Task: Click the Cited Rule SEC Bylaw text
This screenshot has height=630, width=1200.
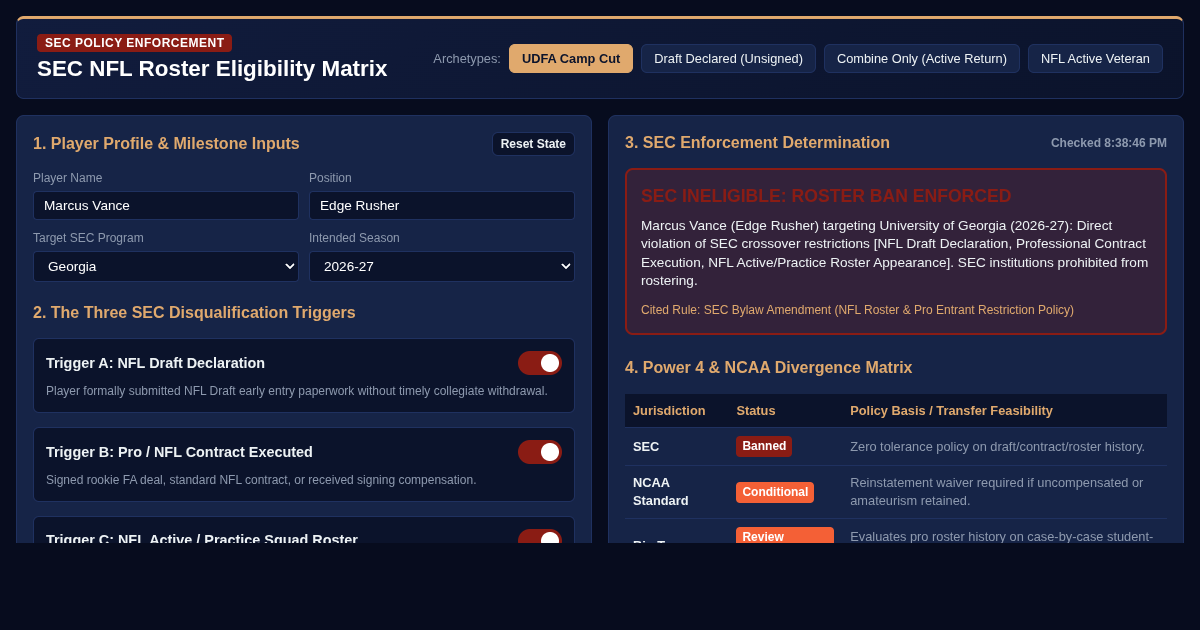Action: coord(857,310)
